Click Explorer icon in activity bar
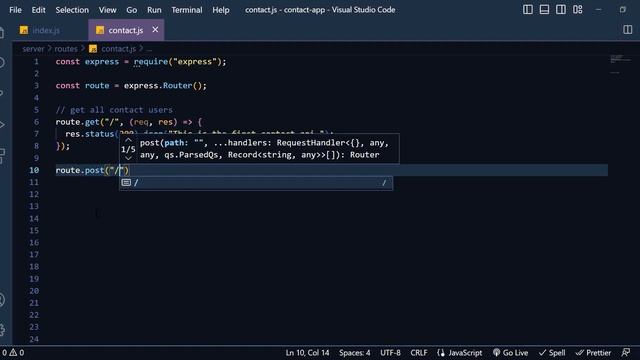The width and height of the screenshot is (640, 360). coord(2,32)
